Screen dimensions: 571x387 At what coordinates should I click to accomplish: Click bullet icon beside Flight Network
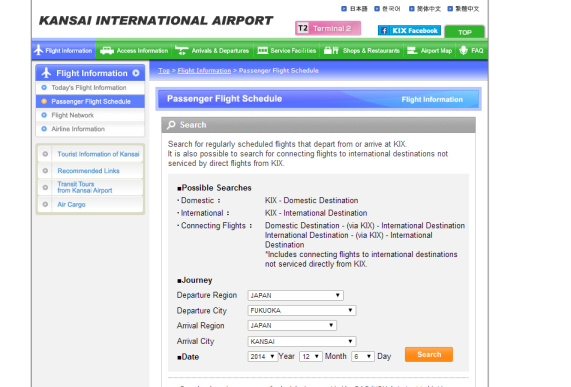point(44,115)
